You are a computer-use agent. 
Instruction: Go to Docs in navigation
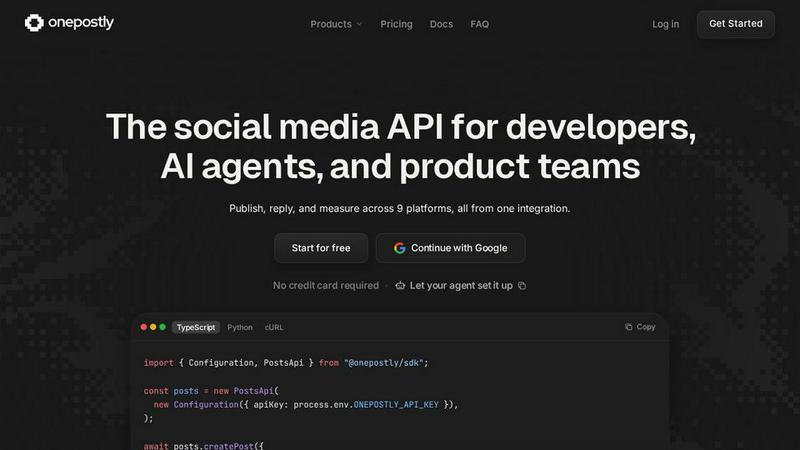[441, 24]
